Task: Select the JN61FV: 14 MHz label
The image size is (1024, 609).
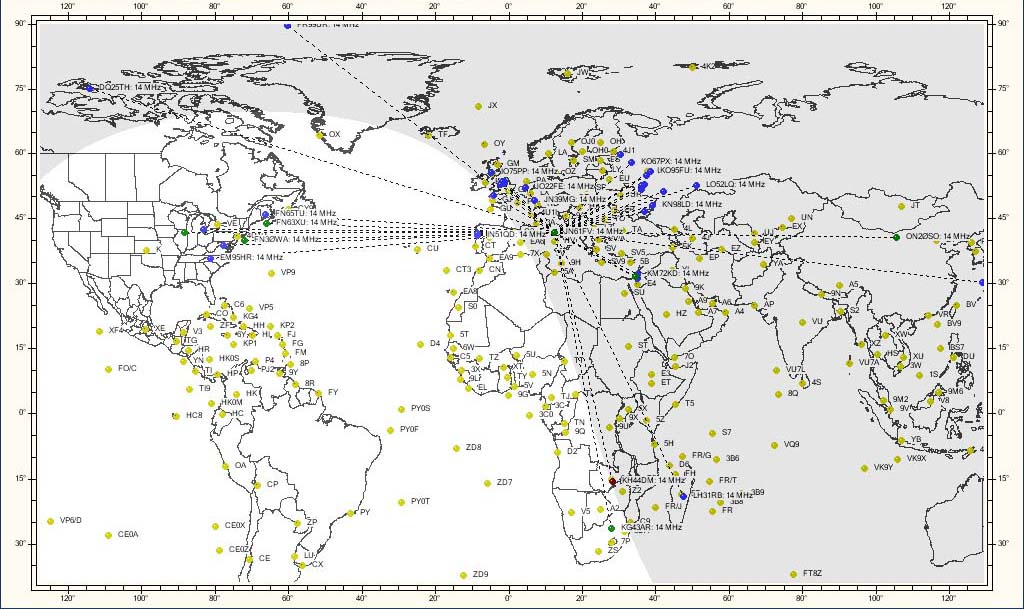Action: pyautogui.click(x=594, y=232)
